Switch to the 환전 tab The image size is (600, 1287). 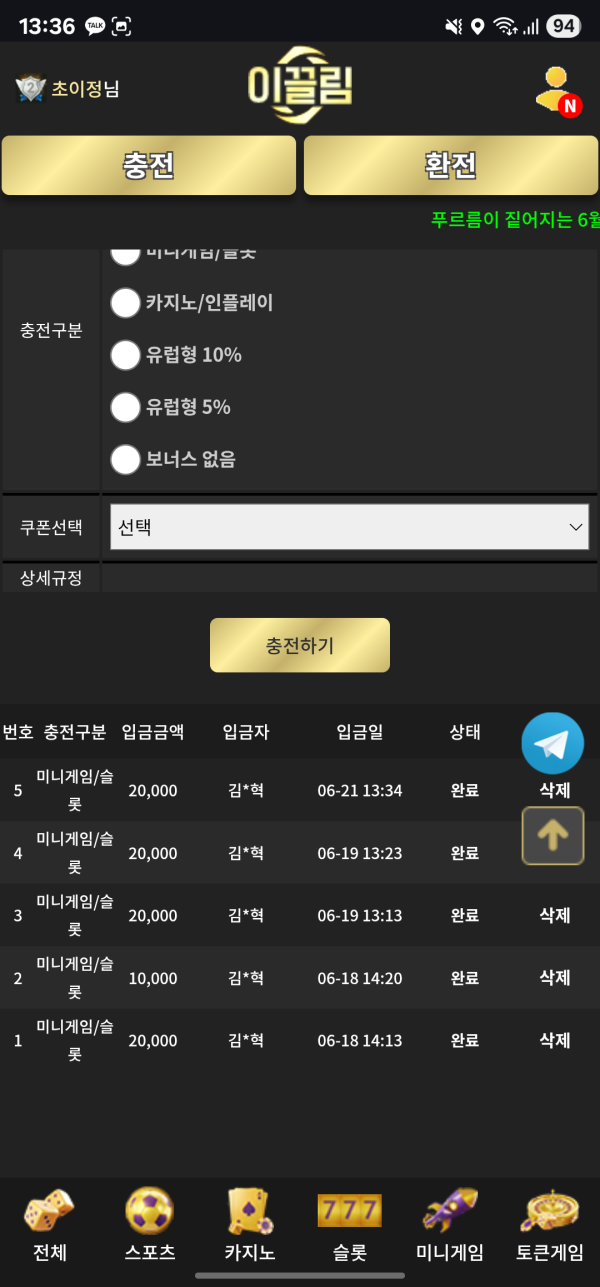[451, 166]
